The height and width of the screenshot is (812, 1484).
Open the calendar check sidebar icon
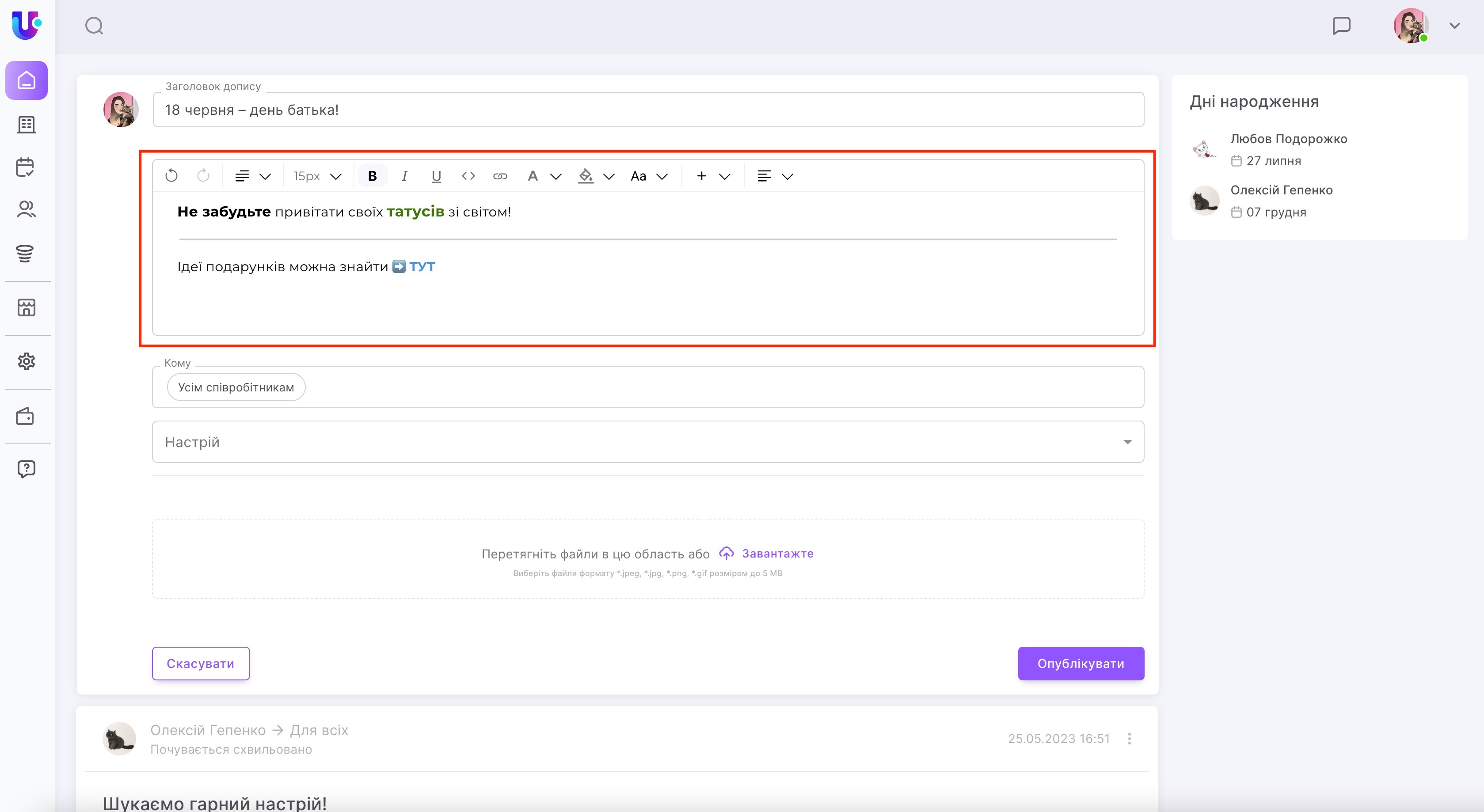coord(25,167)
